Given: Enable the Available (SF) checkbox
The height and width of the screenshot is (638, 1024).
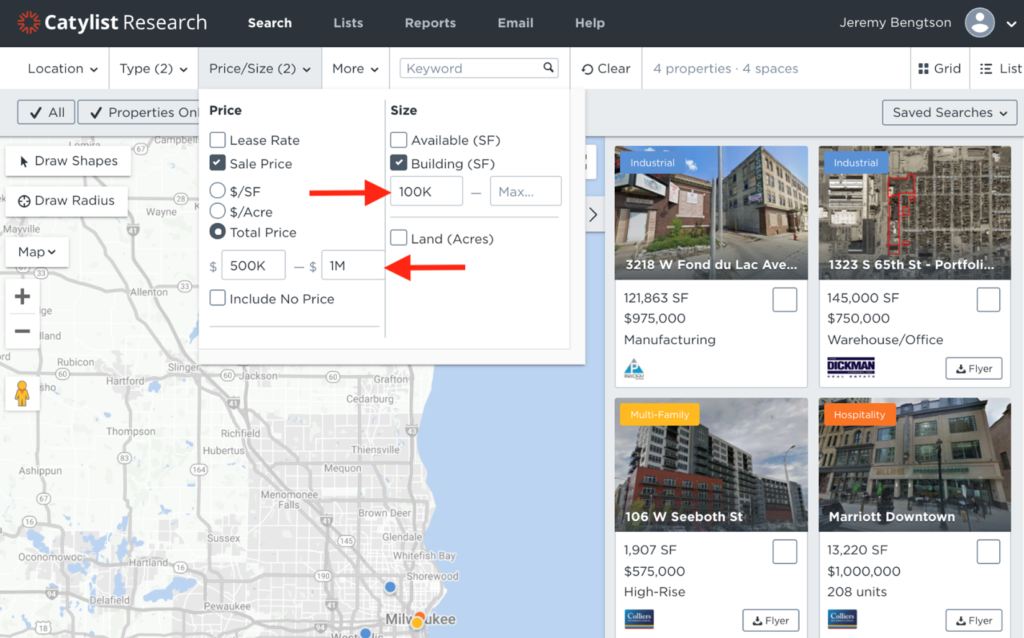Looking at the screenshot, I should tap(398, 140).
